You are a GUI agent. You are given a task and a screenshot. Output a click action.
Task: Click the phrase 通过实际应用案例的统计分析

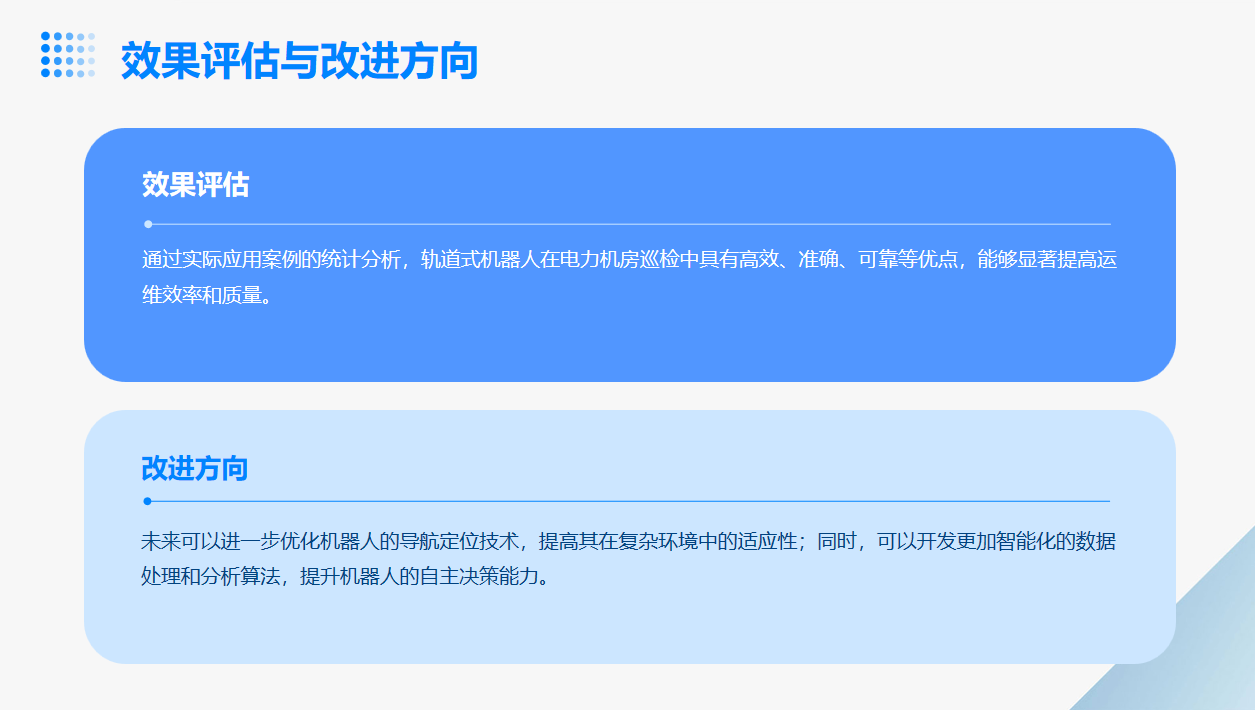(x=270, y=260)
